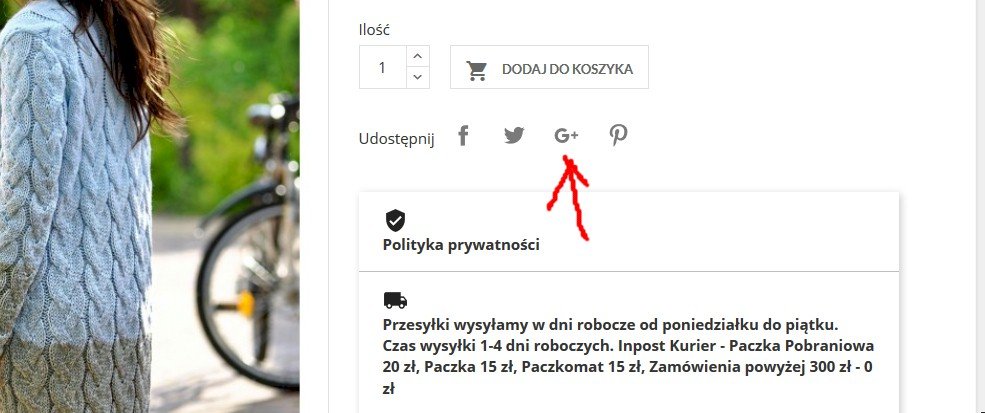
Task: Click the Udostępnij label
Action: [x=396, y=139]
